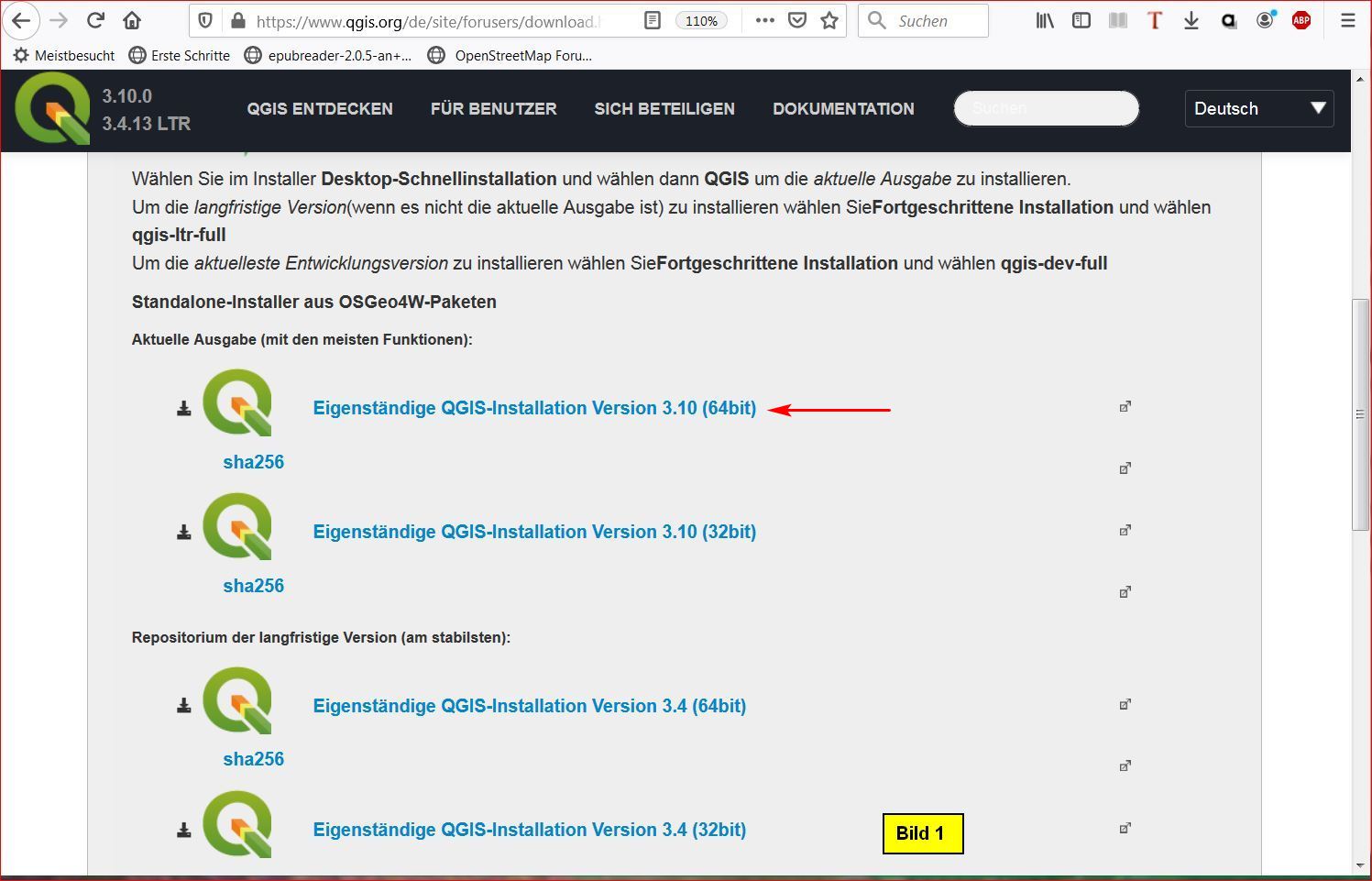This screenshot has height=881, width=1372.
Task: Show the sidebars via toolbar icon
Action: 1081,20
